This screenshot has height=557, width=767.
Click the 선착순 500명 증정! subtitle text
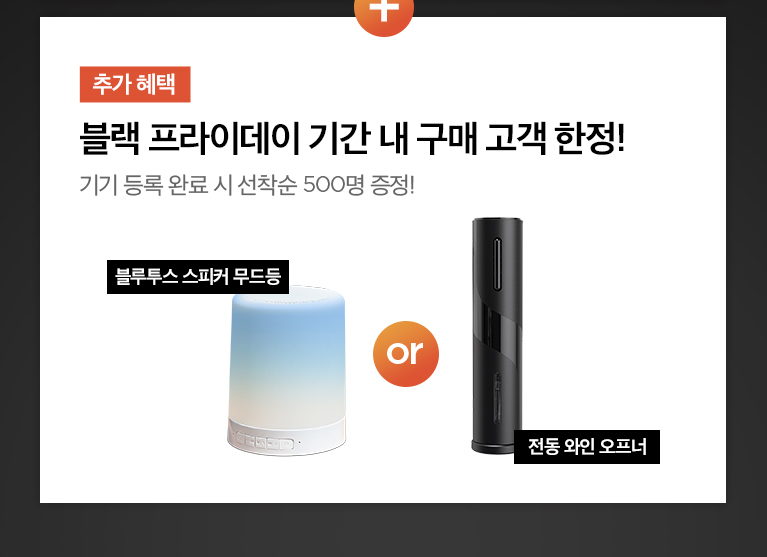326,185
